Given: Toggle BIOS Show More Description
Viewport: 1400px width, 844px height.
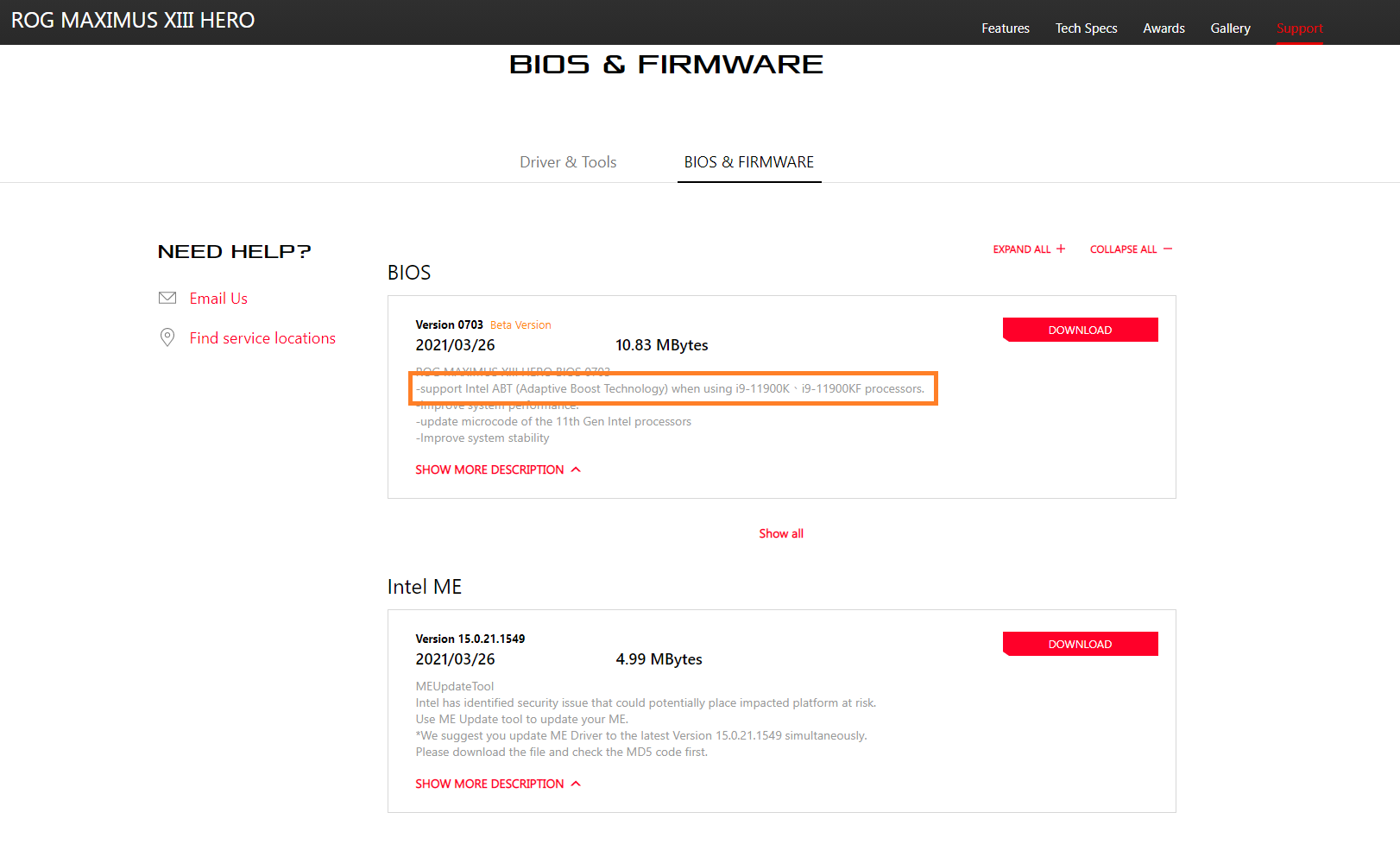Looking at the screenshot, I should click(x=489, y=469).
